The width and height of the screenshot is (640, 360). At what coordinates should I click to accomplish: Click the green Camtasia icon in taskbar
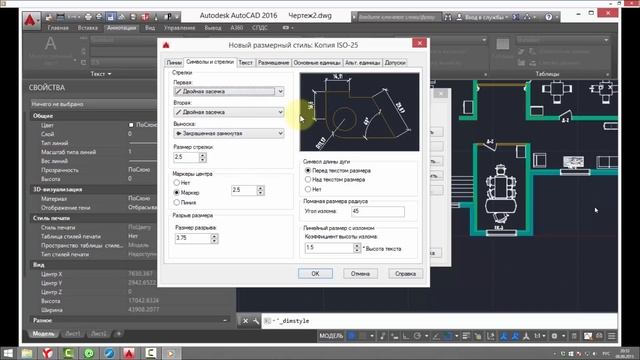coord(68,353)
